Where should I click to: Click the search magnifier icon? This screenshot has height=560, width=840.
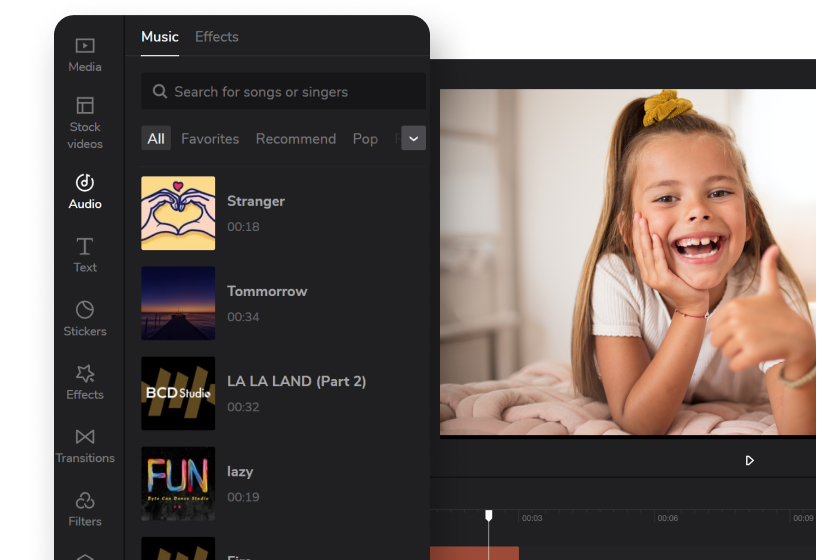[x=160, y=91]
